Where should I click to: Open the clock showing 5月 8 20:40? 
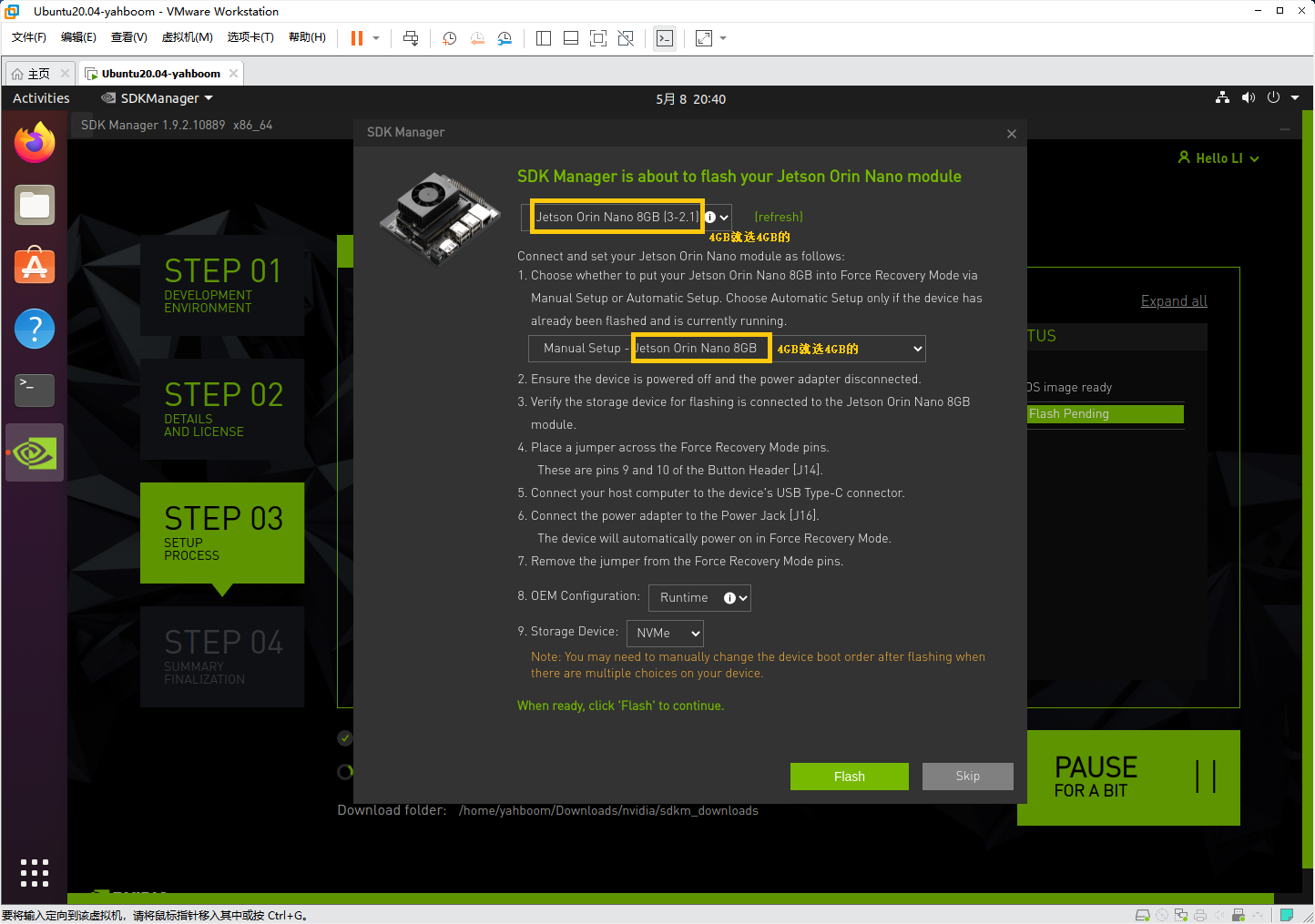(x=690, y=98)
